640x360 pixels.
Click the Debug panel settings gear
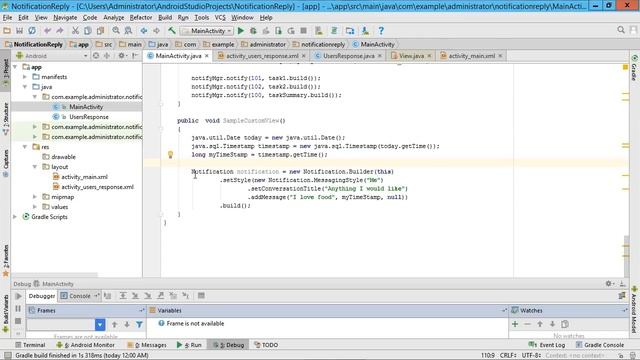609,283
